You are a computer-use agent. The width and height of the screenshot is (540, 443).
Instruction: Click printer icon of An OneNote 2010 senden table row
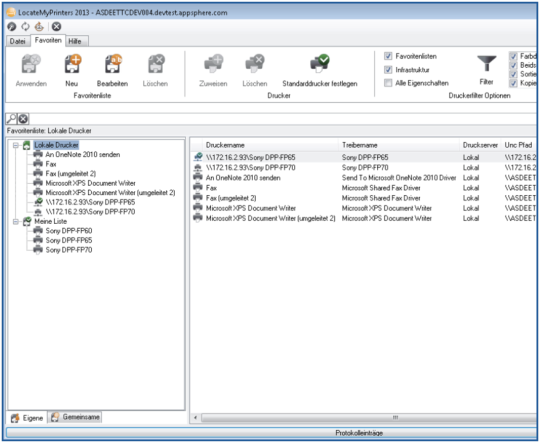[x=198, y=177]
